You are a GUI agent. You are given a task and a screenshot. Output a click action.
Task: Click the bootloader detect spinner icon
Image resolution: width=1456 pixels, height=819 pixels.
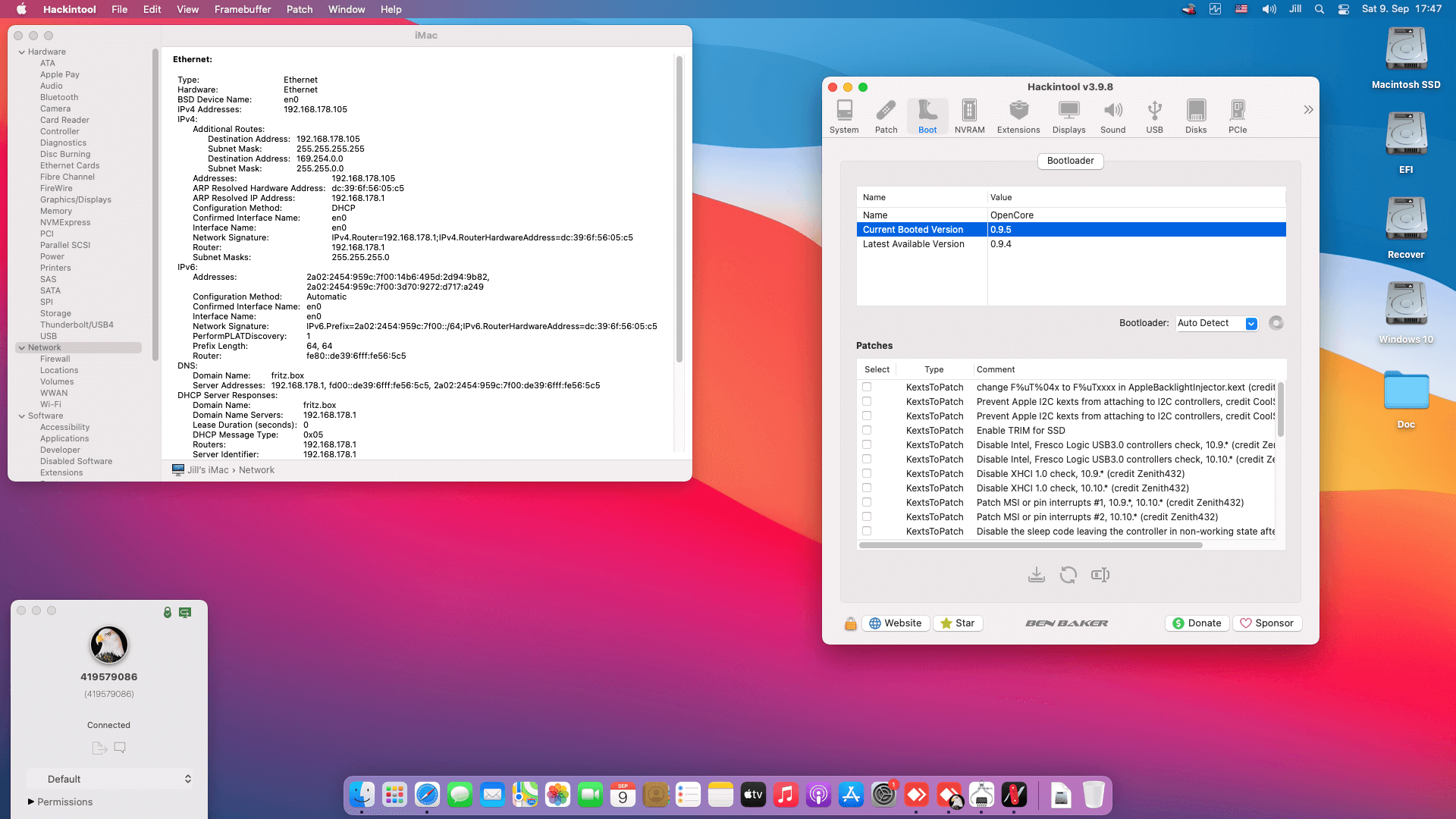1276,323
